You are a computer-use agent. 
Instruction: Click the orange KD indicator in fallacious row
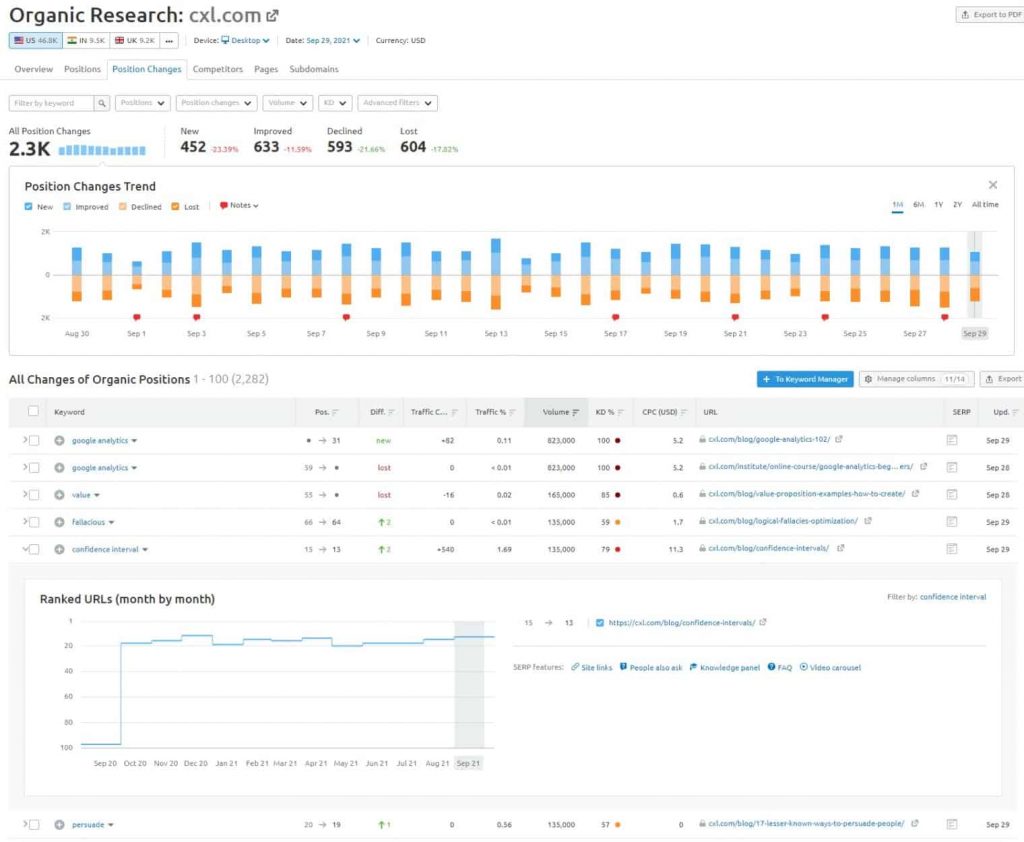click(618, 523)
